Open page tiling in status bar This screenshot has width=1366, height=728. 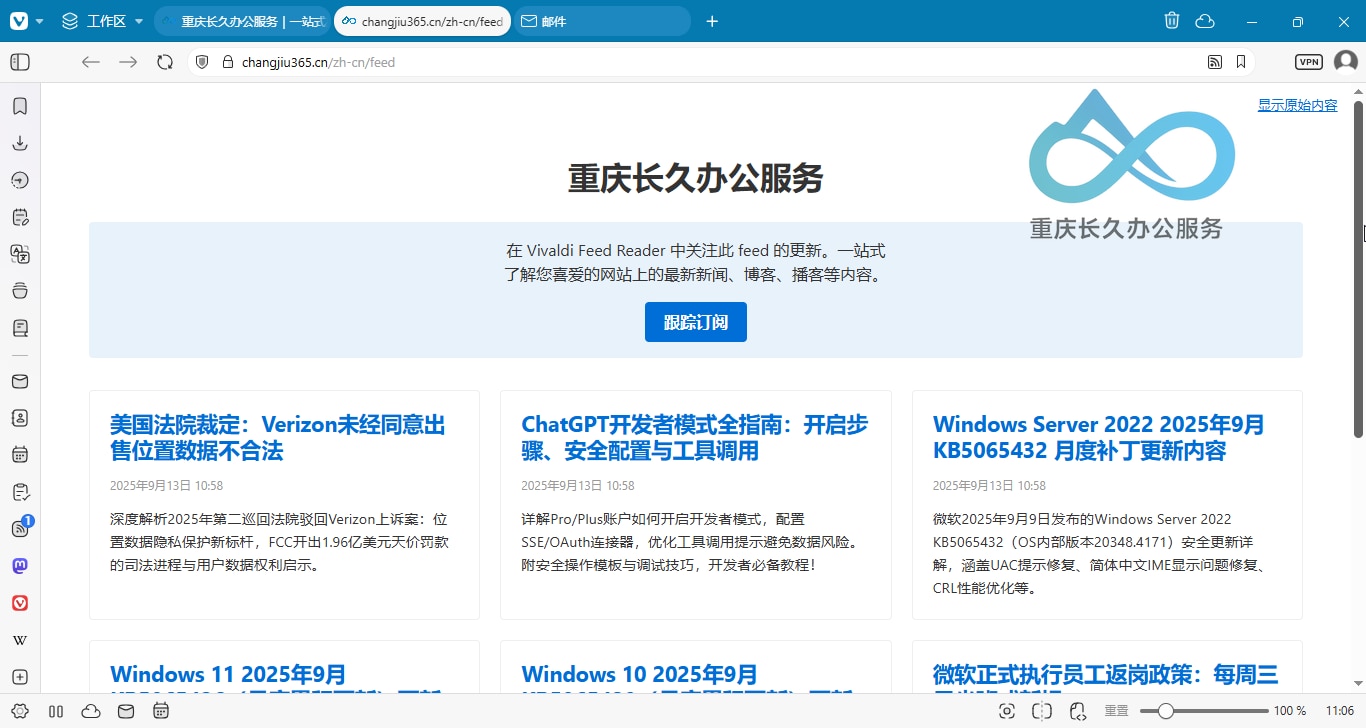click(x=1042, y=711)
